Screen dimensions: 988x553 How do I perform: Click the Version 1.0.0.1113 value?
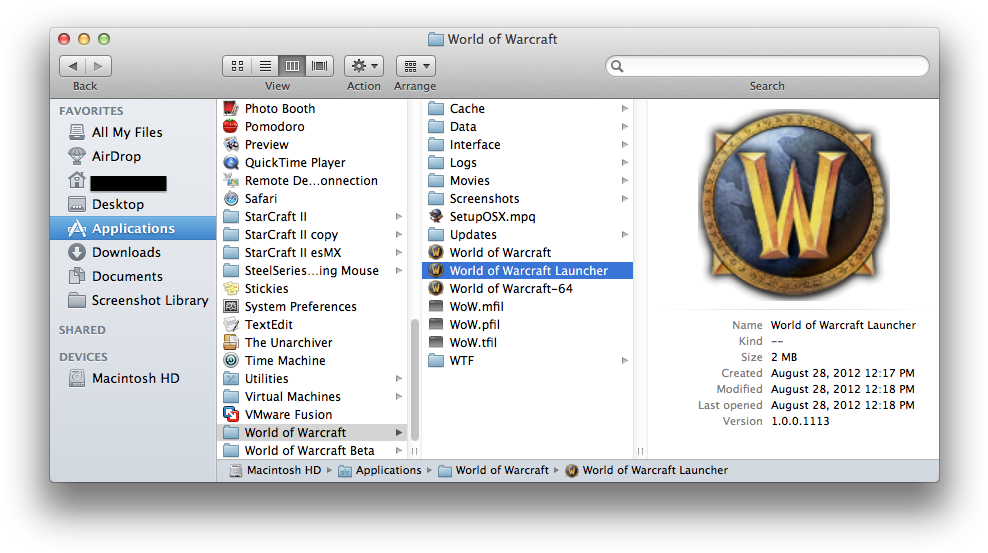800,421
